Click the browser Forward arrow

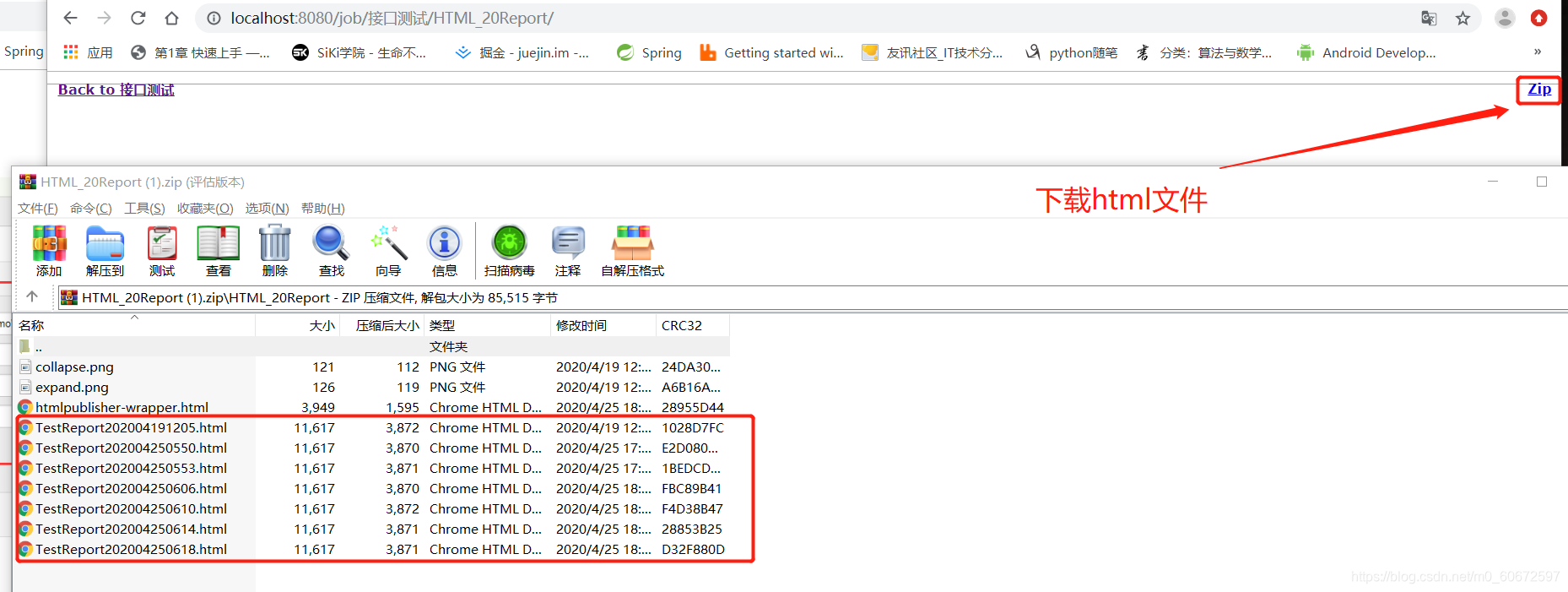tap(105, 18)
